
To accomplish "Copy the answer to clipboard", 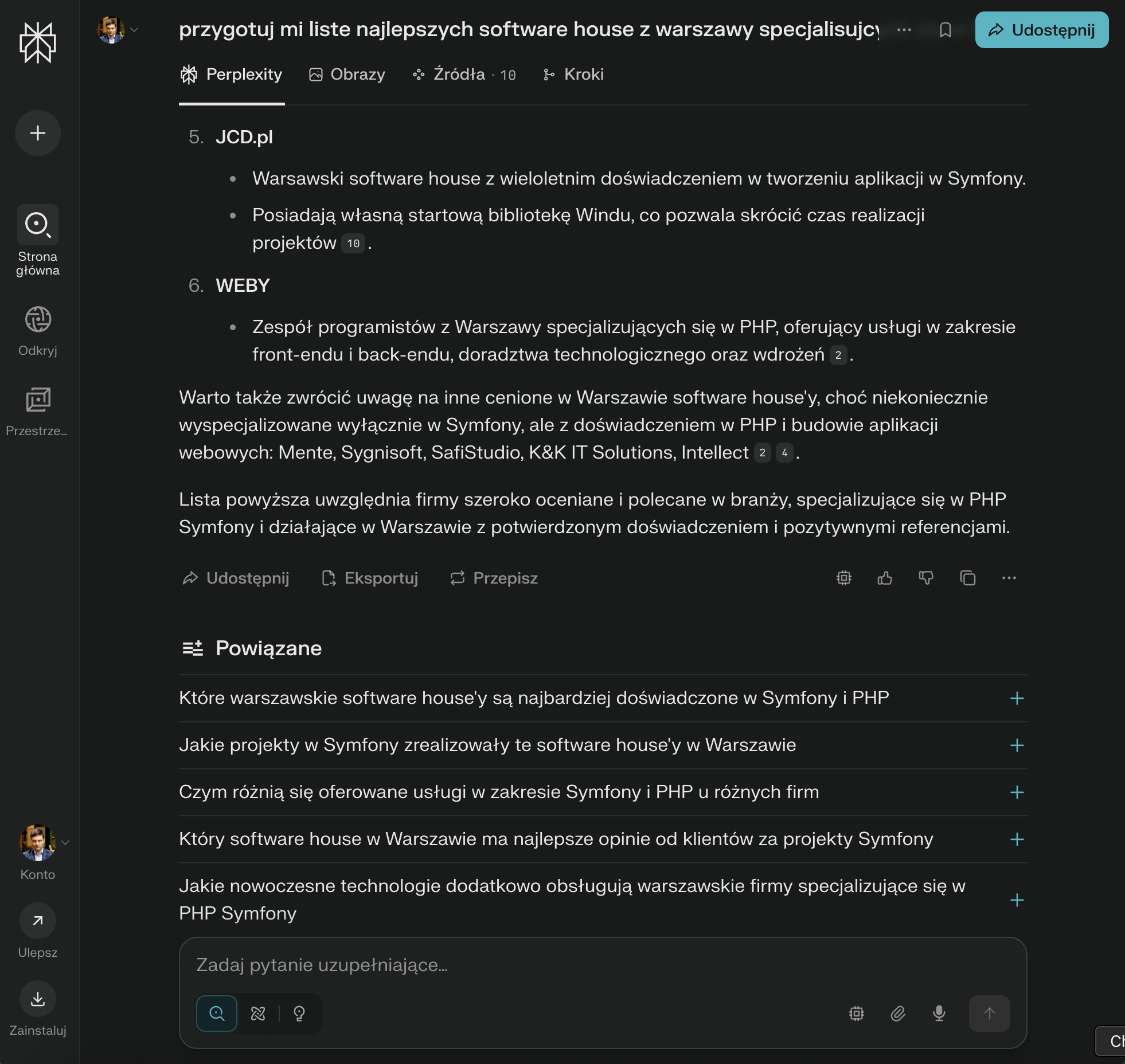I will click(968, 578).
